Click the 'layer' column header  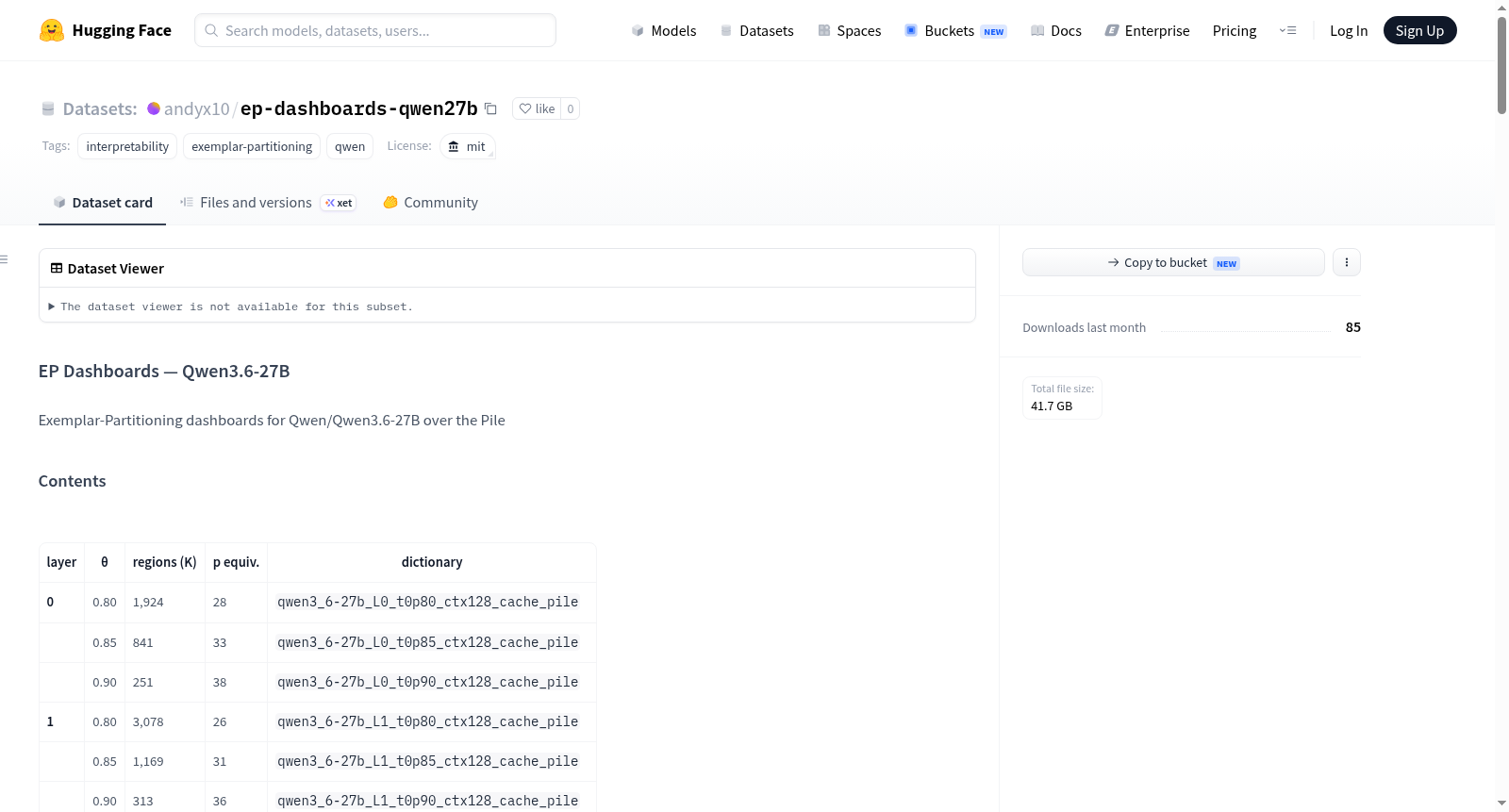click(x=61, y=562)
